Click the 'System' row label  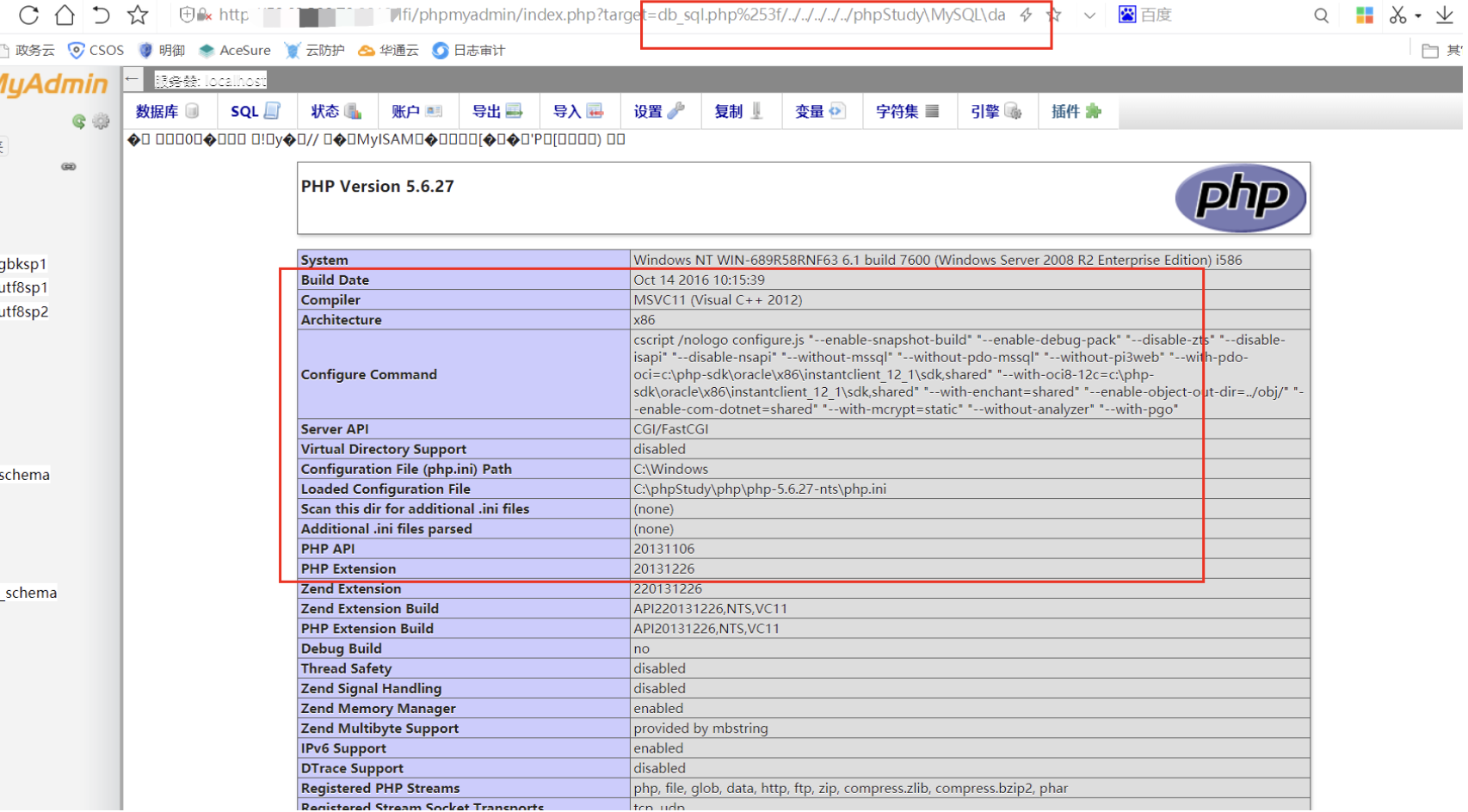pos(324,260)
